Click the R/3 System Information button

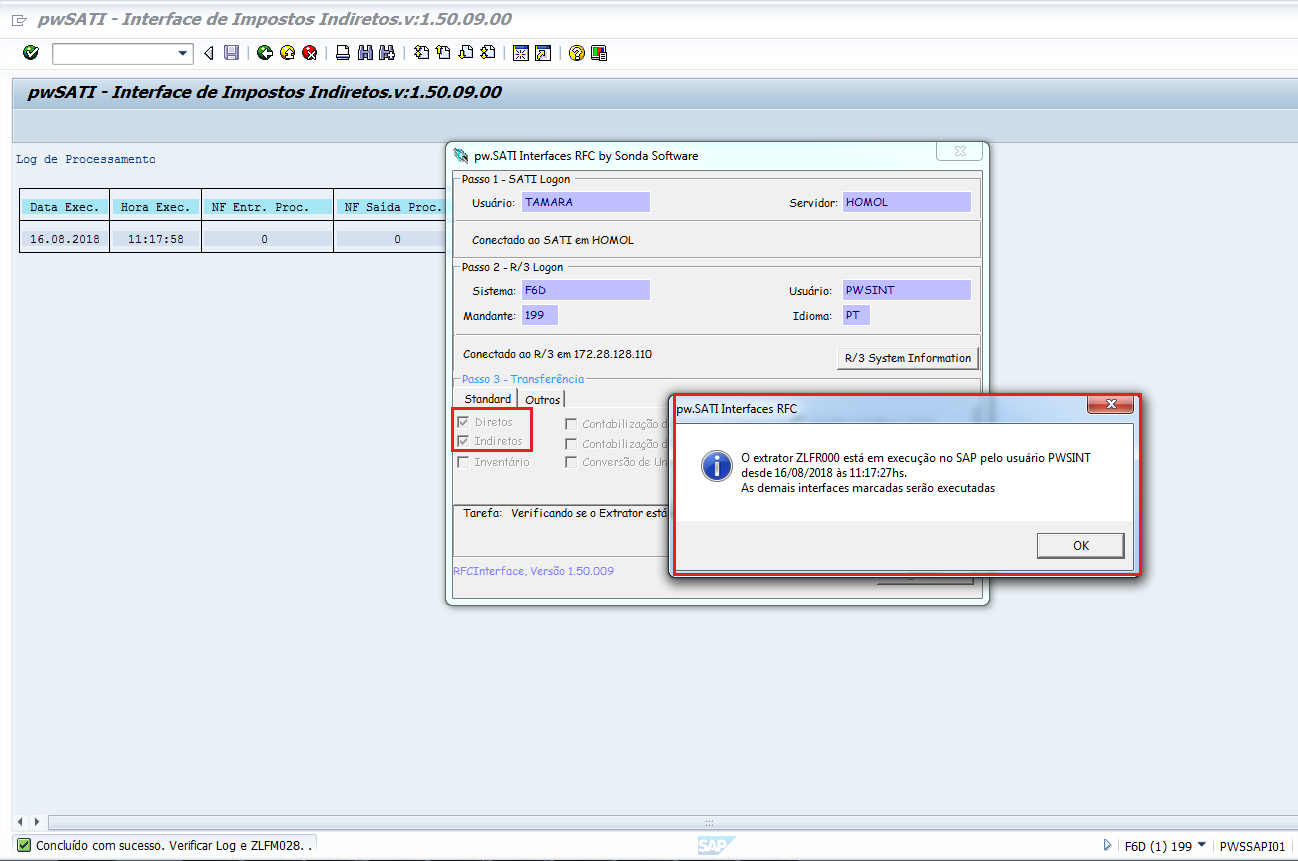[x=907, y=358]
